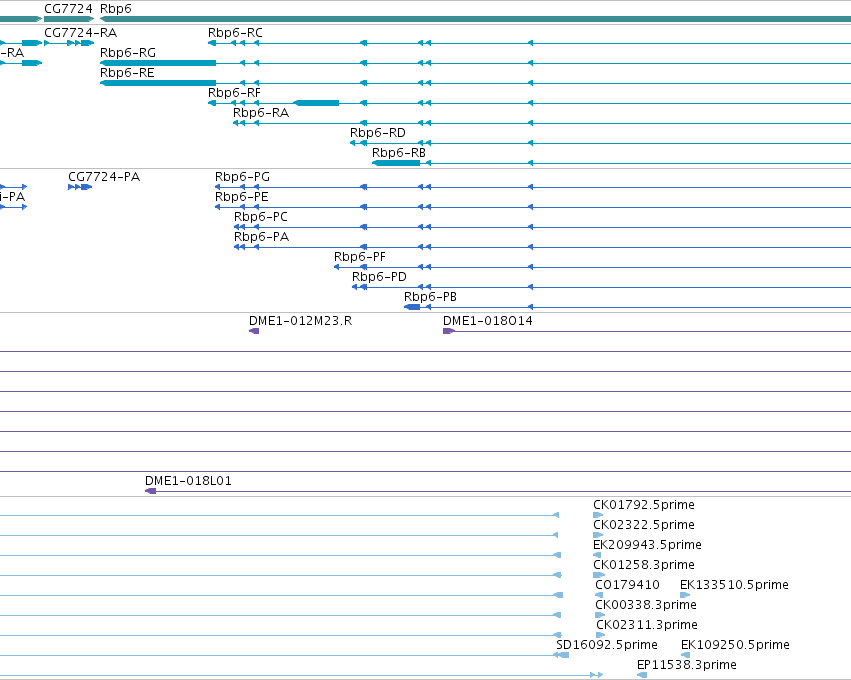Select the glyph under EK109250.5prime

(685, 656)
